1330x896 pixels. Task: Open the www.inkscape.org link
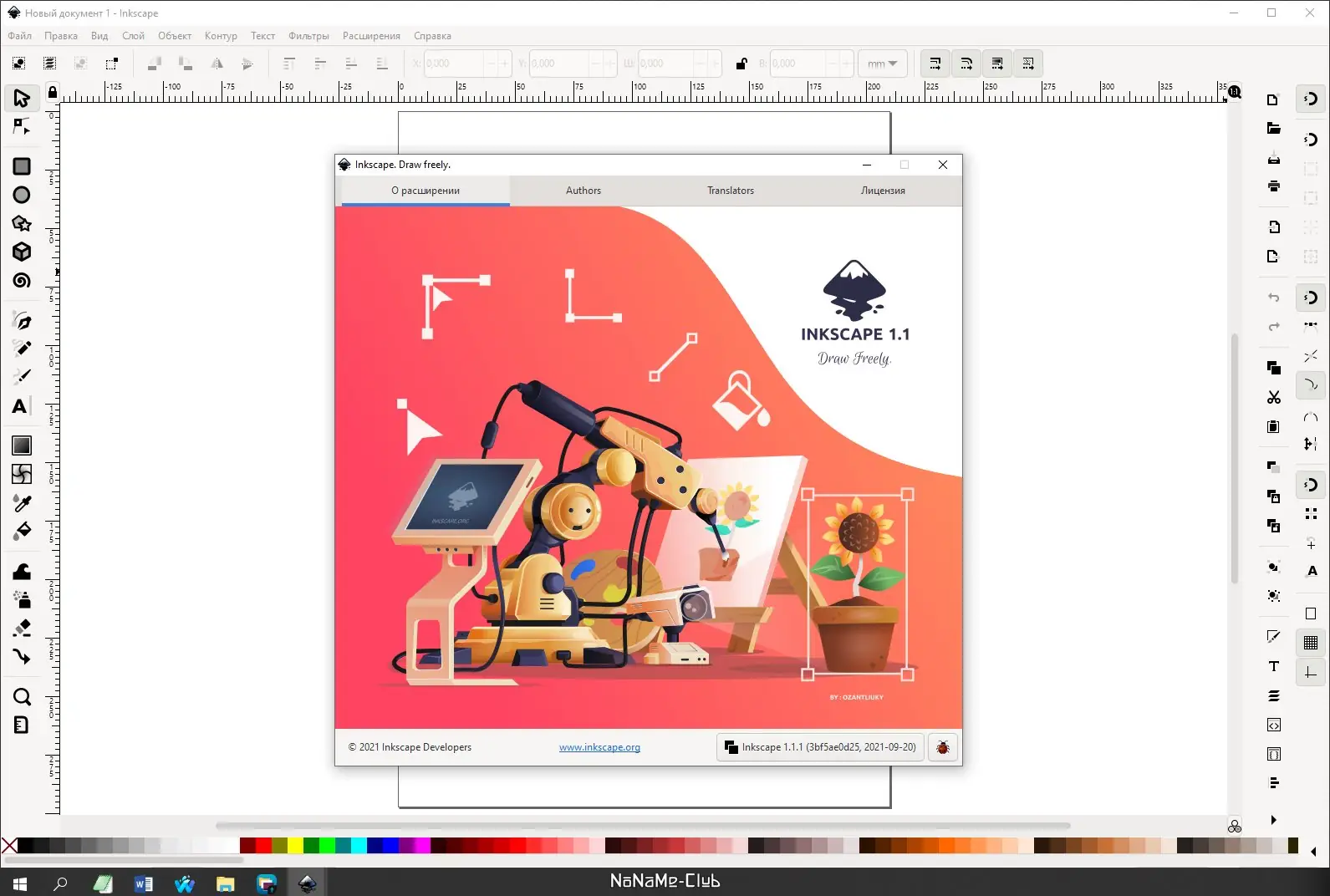599,747
